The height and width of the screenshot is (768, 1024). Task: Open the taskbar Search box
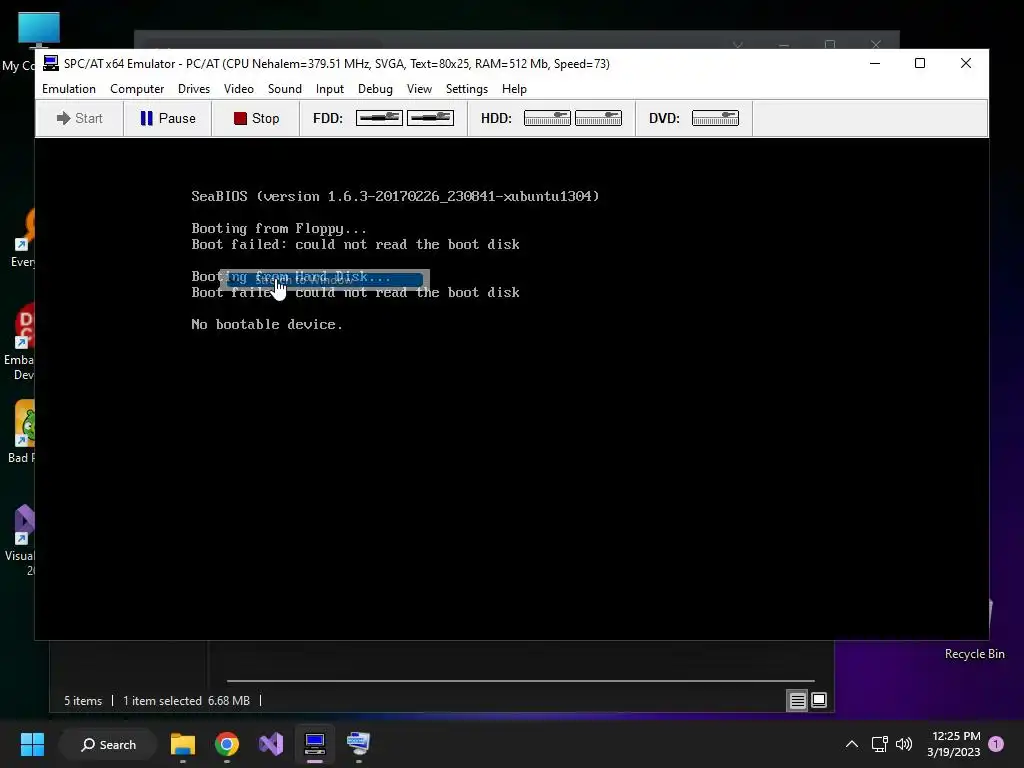click(108, 744)
